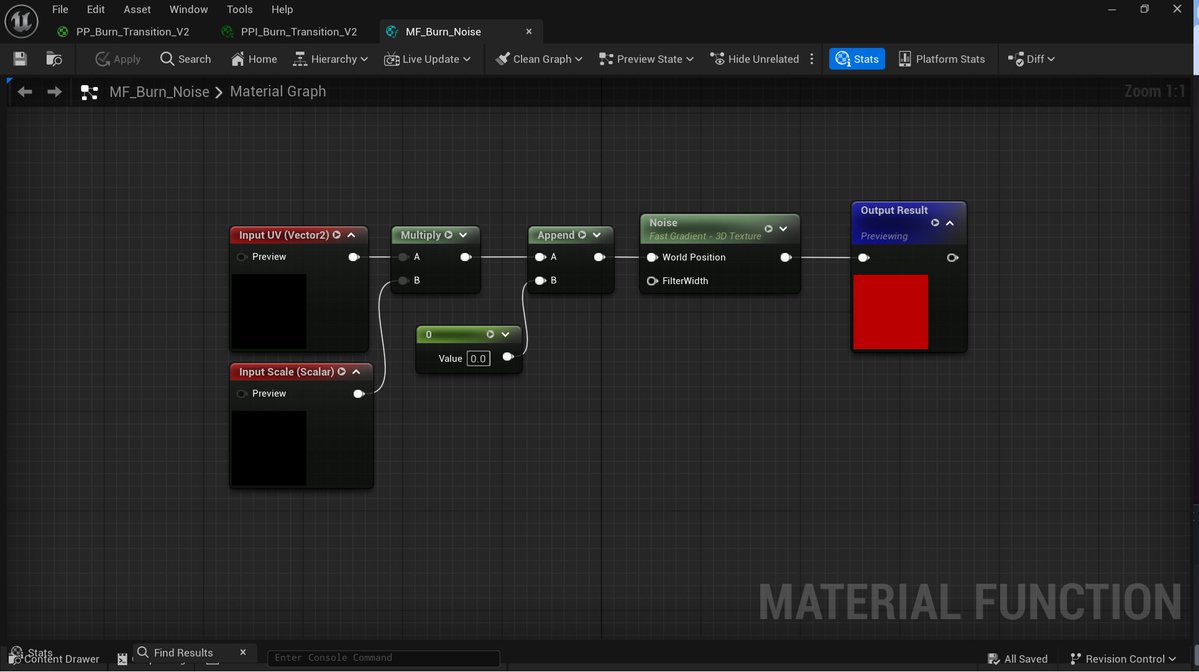Expand the Noise node chevron
Viewport: 1199px width, 672px height.
(784, 229)
